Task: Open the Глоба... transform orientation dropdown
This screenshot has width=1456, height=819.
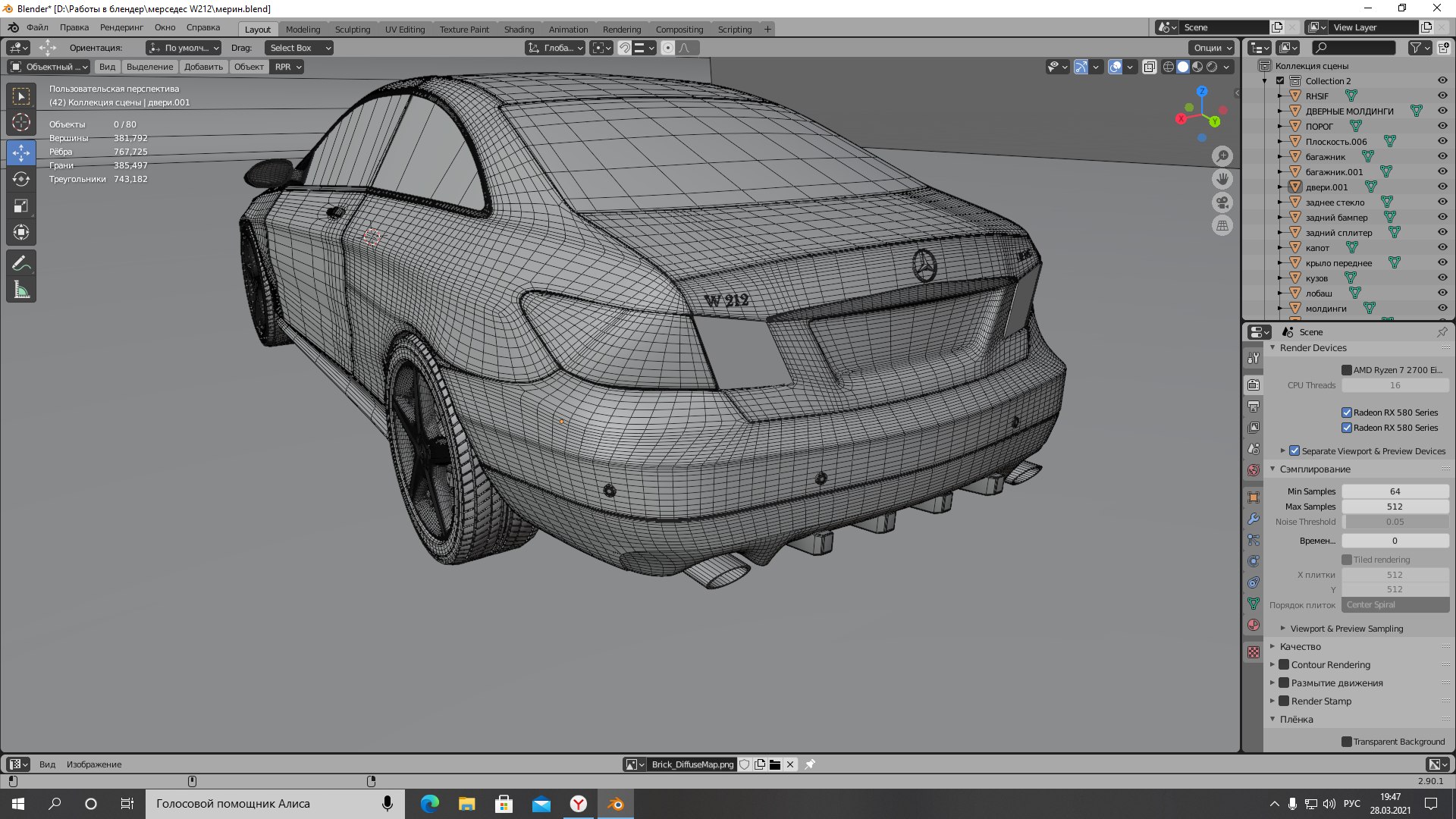Action: tap(556, 48)
